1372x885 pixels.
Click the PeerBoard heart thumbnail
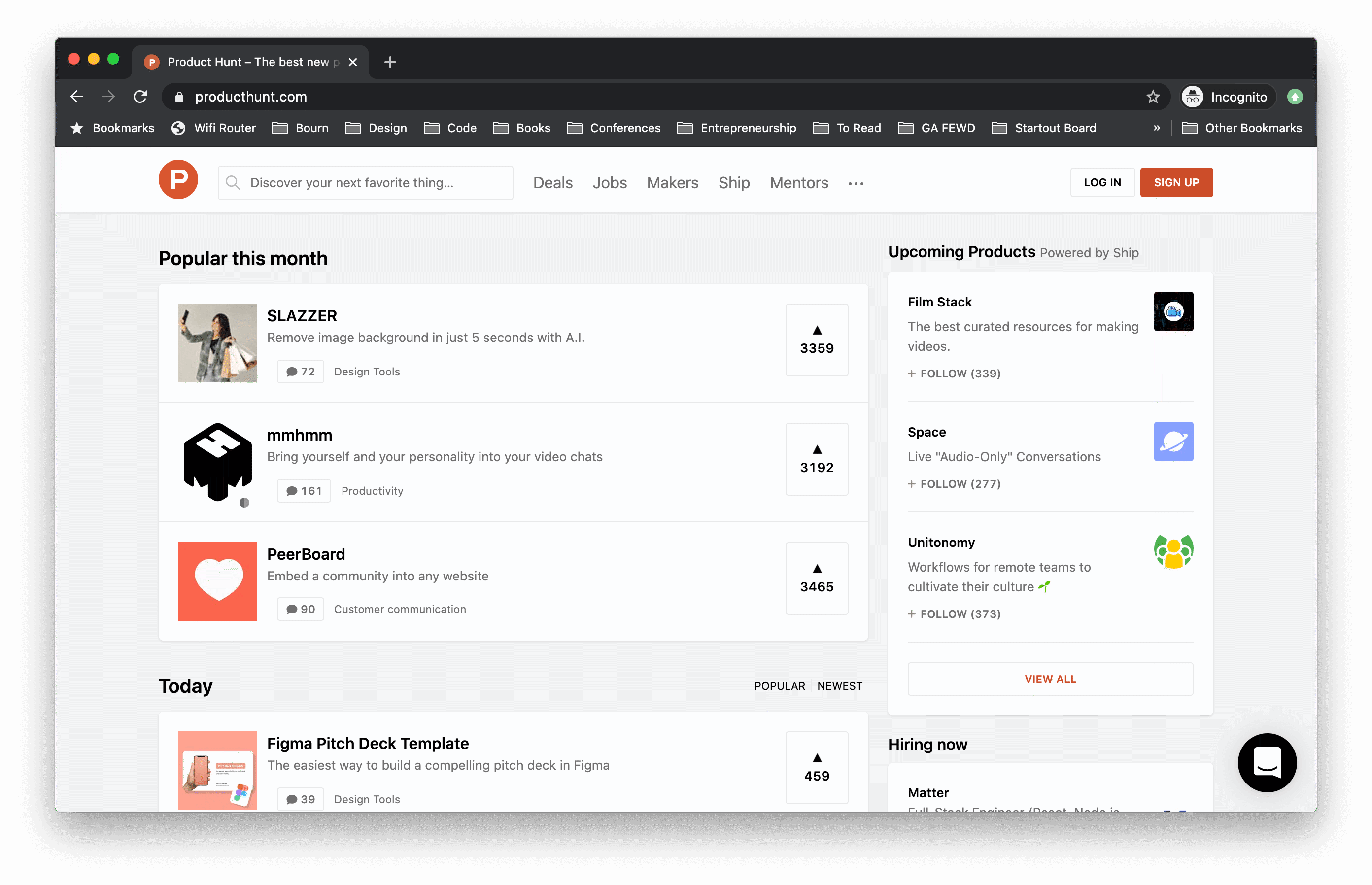tap(217, 581)
